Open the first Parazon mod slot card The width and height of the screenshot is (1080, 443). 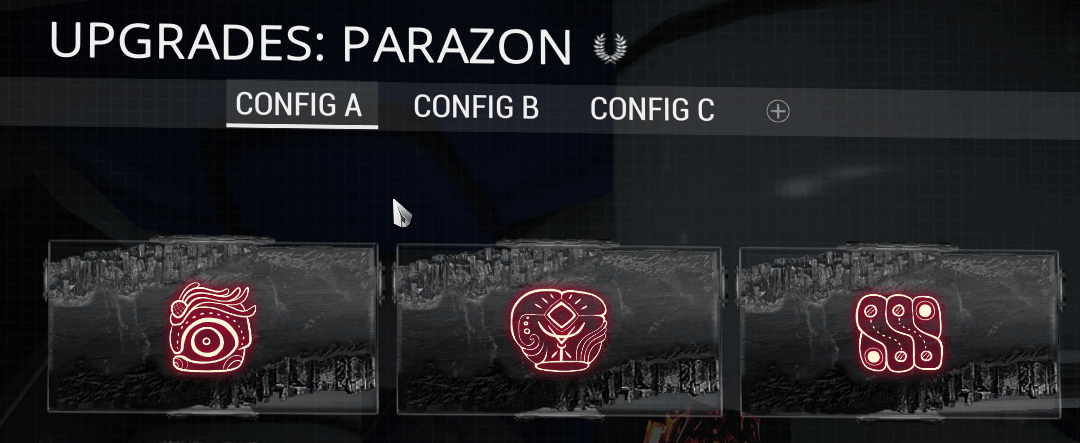pyautogui.click(x=213, y=327)
